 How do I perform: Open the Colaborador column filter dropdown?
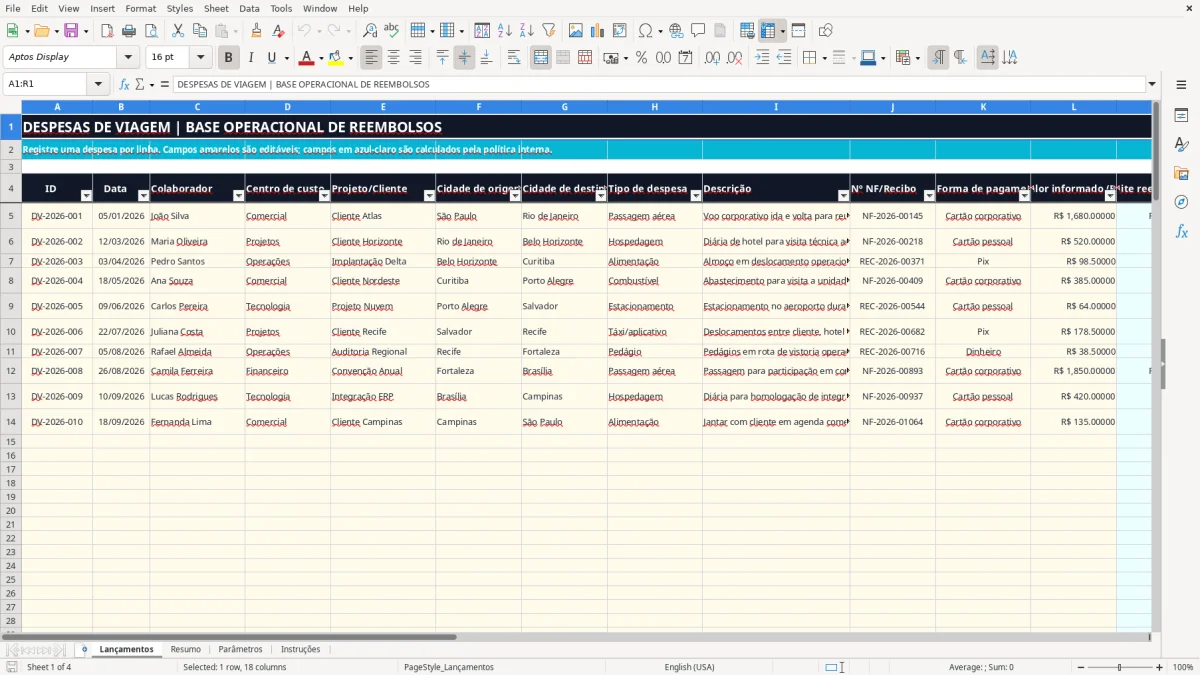coord(238,196)
